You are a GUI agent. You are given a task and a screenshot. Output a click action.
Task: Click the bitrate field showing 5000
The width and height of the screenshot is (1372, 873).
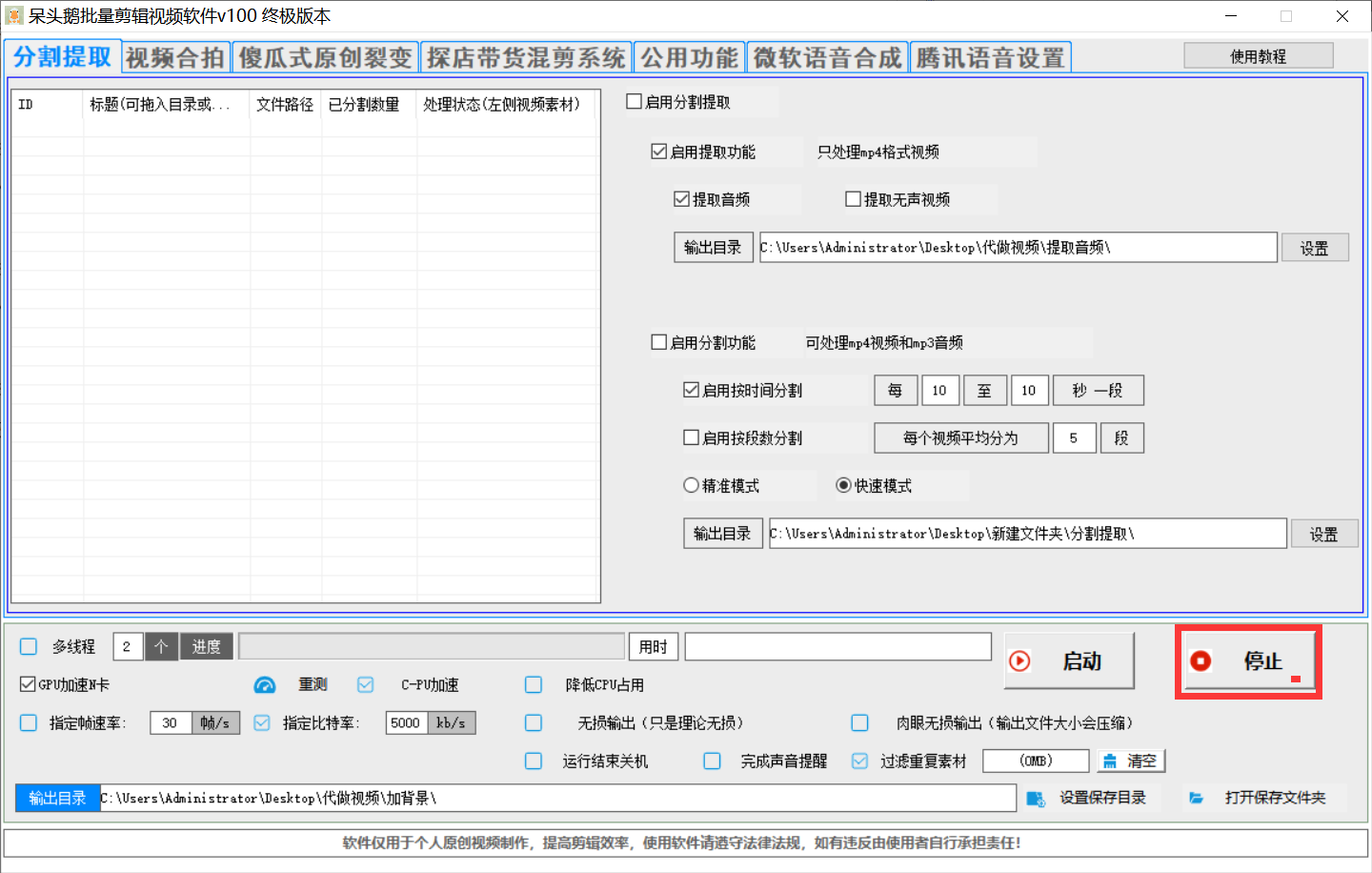point(406,722)
